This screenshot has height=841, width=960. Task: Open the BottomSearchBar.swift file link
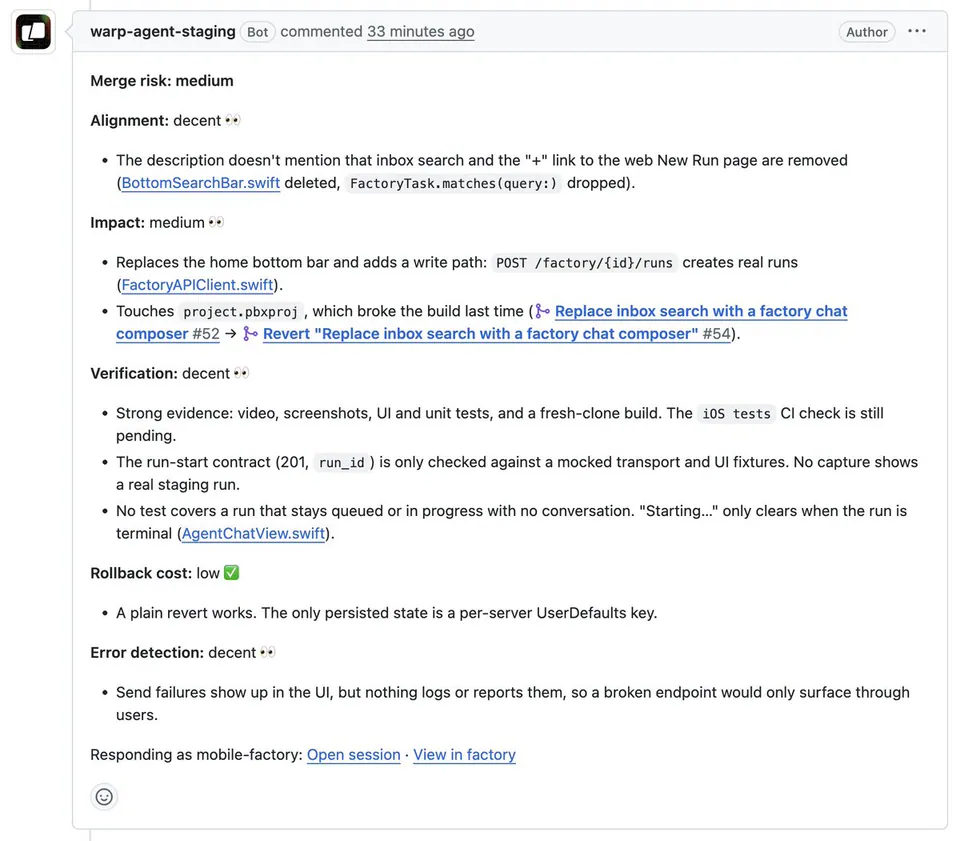(201, 183)
